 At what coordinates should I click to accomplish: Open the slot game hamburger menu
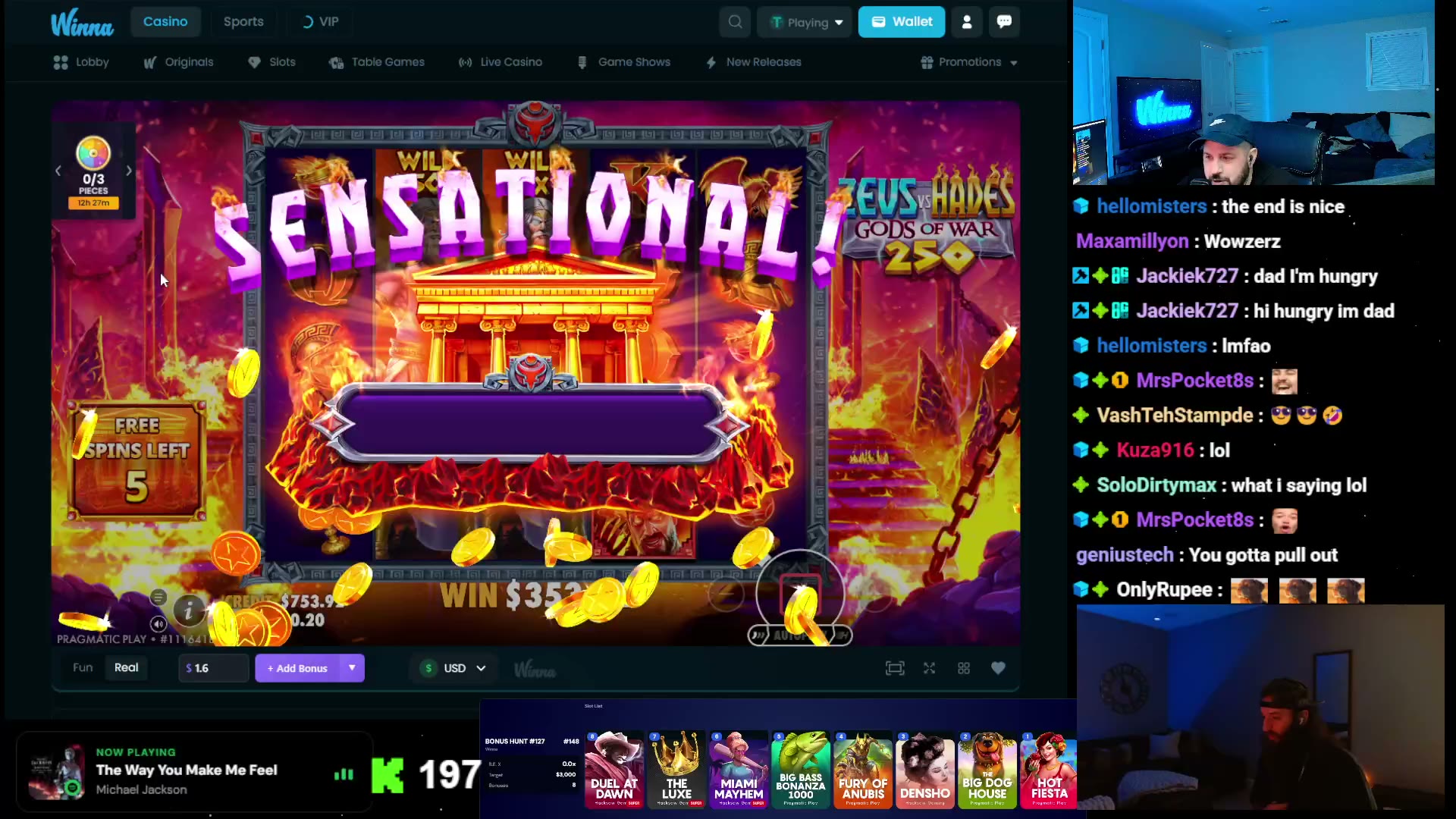(158, 598)
